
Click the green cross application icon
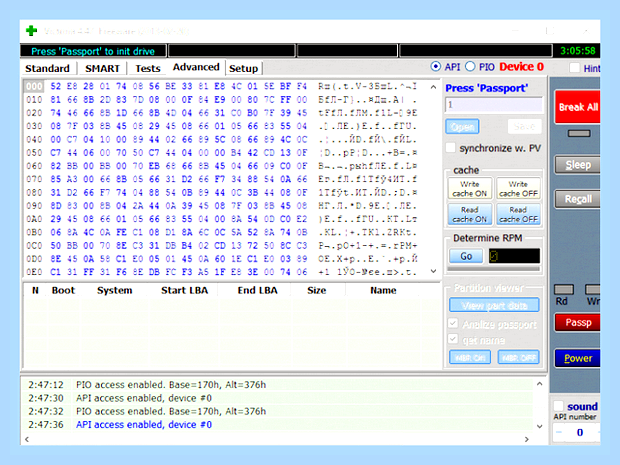(32, 30)
